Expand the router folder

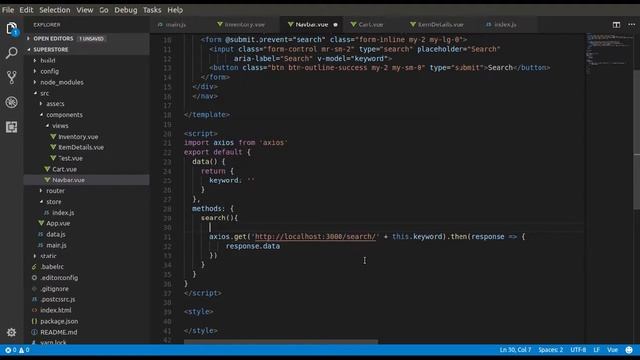coord(55,191)
